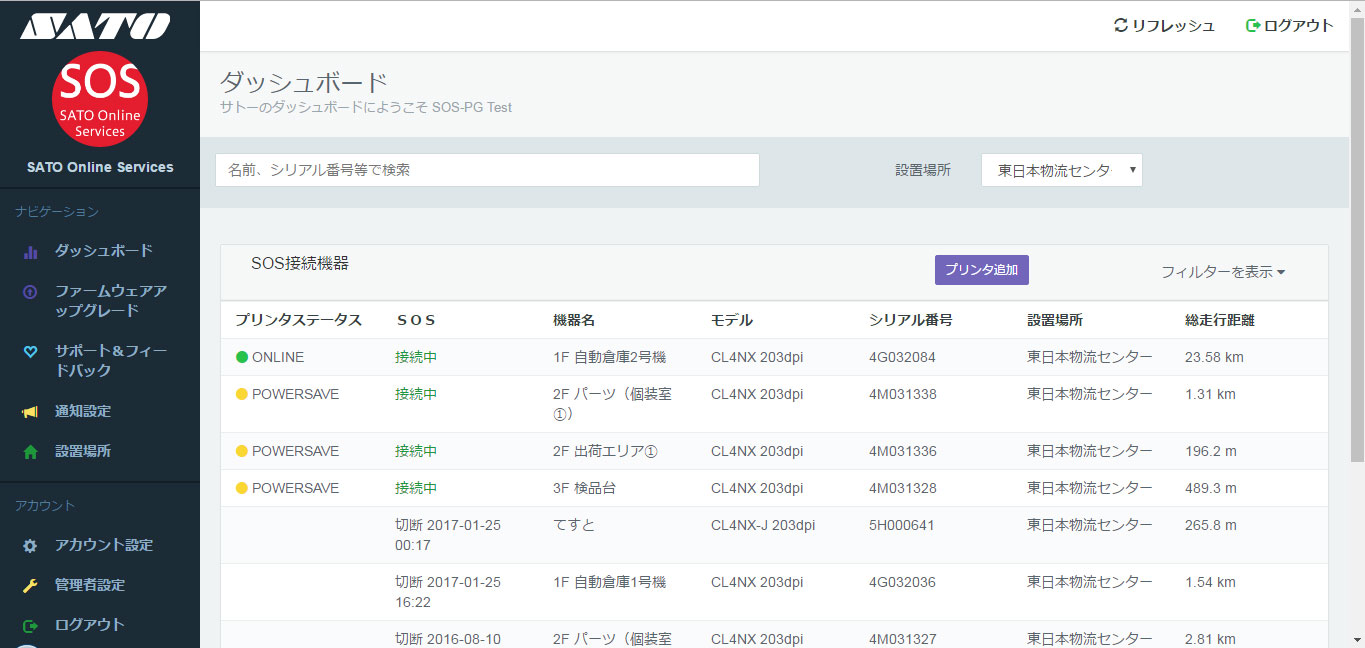Click the support heart icon in sidebar

pos(30,352)
